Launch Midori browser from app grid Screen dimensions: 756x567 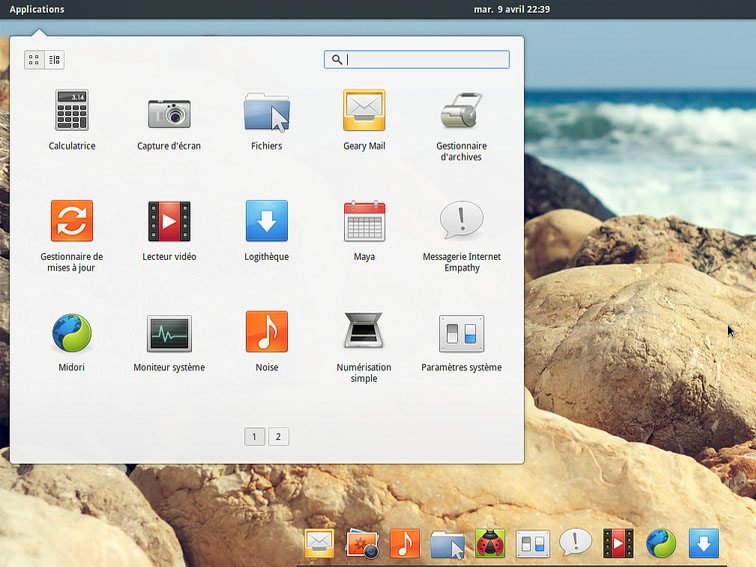tap(72, 341)
